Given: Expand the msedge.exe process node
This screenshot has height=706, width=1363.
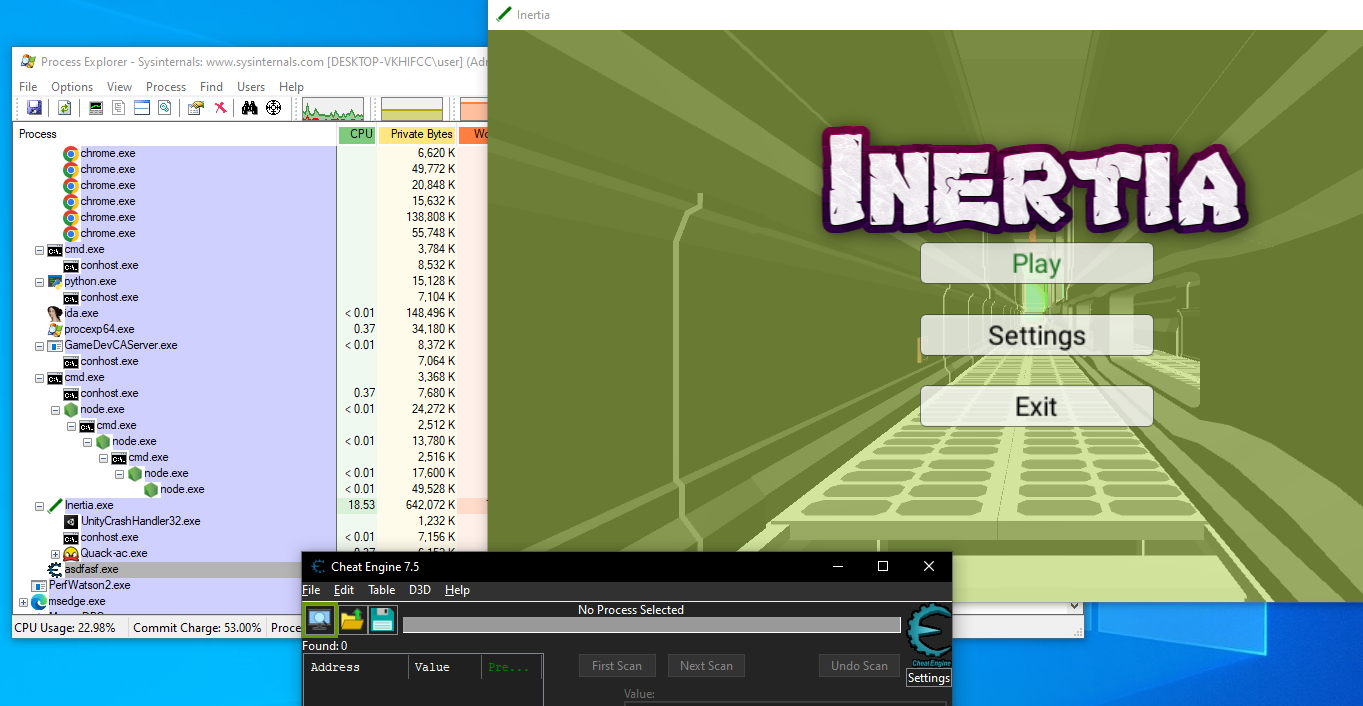Looking at the screenshot, I should coord(23,602).
